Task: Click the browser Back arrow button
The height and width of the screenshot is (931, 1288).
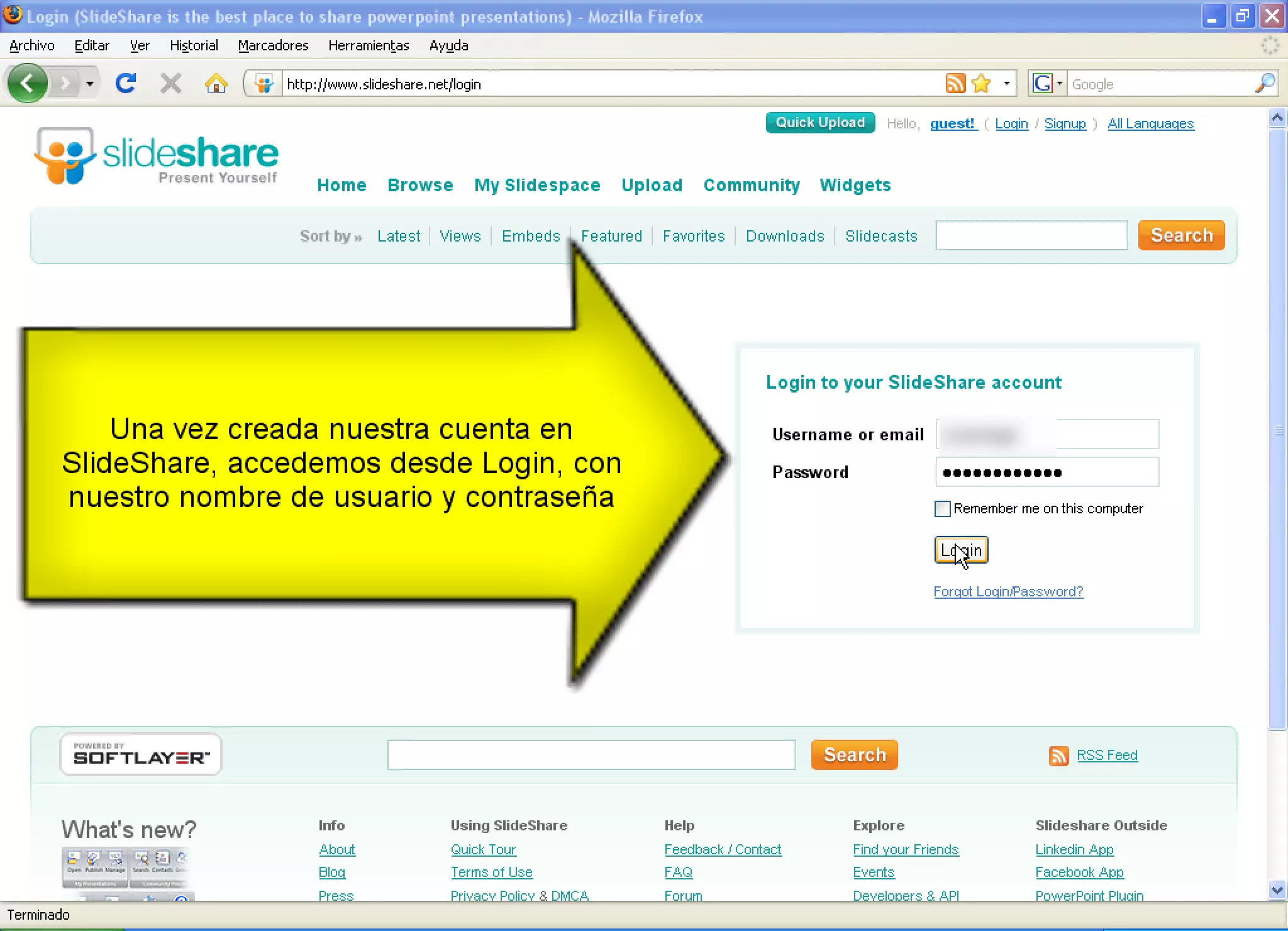Action: coord(27,83)
